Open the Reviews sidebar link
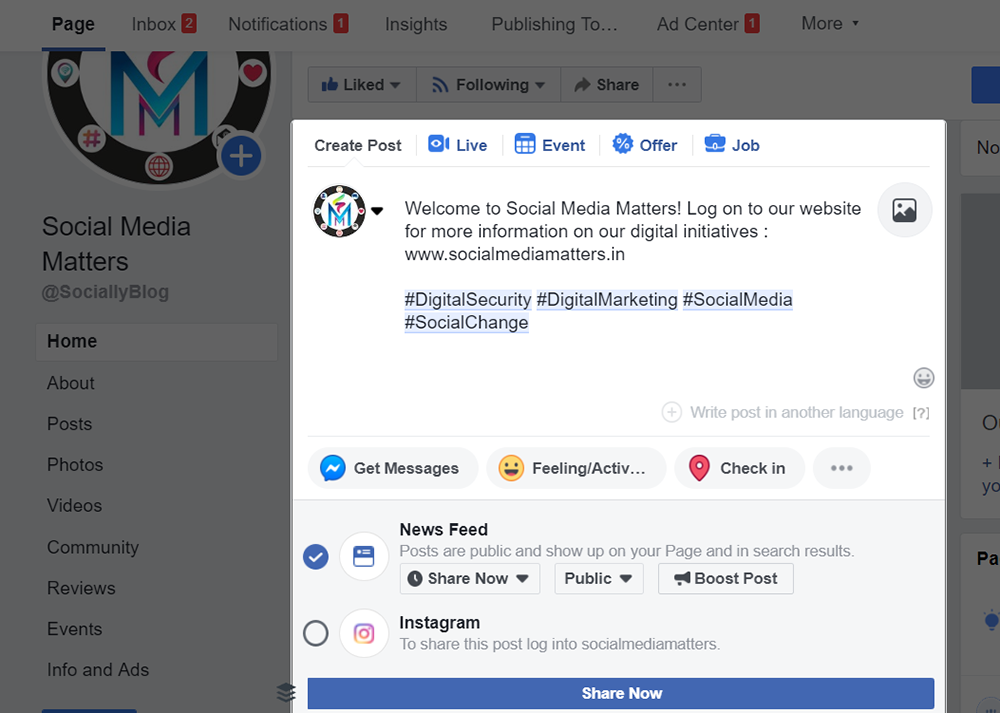 [x=82, y=588]
